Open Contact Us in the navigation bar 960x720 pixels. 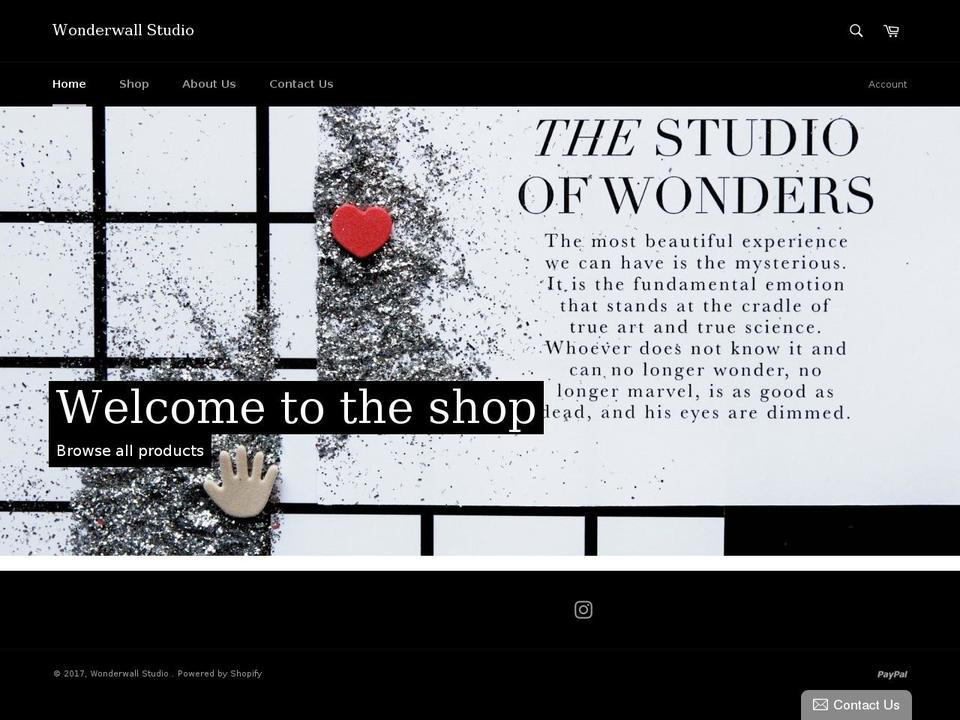click(x=301, y=83)
